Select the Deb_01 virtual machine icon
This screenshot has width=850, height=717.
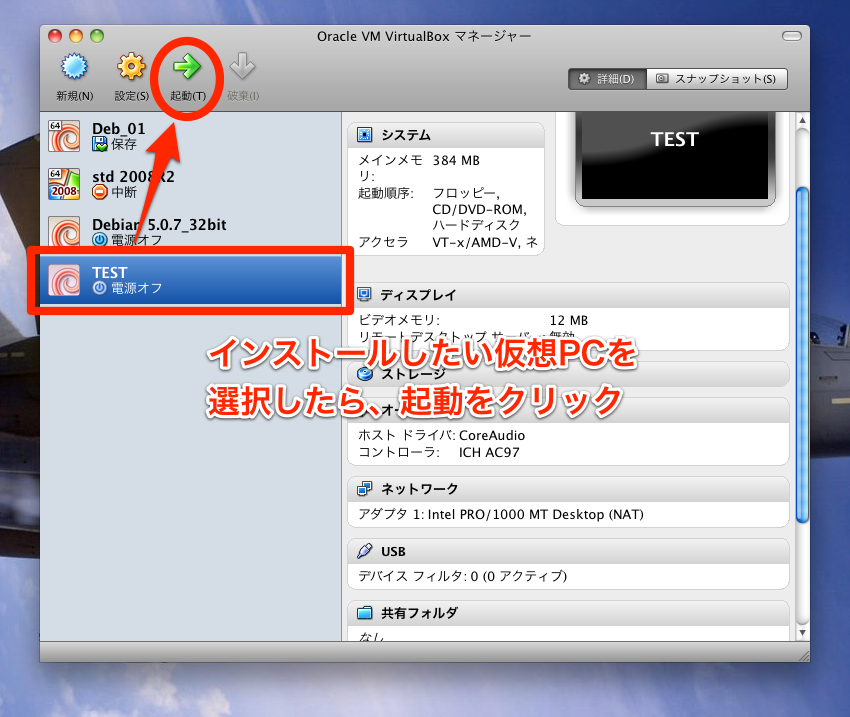click(64, 136)
